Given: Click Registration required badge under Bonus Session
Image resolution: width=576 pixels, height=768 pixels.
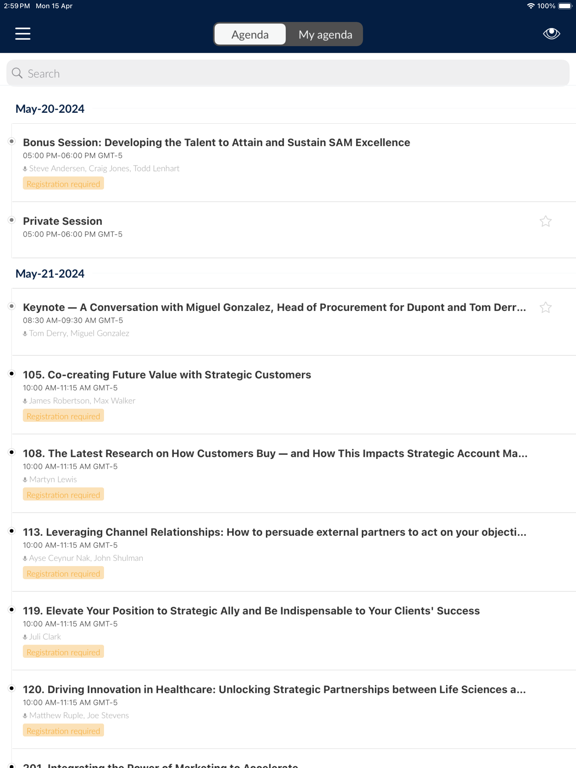Looking at the screenshot, I should click(63, 184).
